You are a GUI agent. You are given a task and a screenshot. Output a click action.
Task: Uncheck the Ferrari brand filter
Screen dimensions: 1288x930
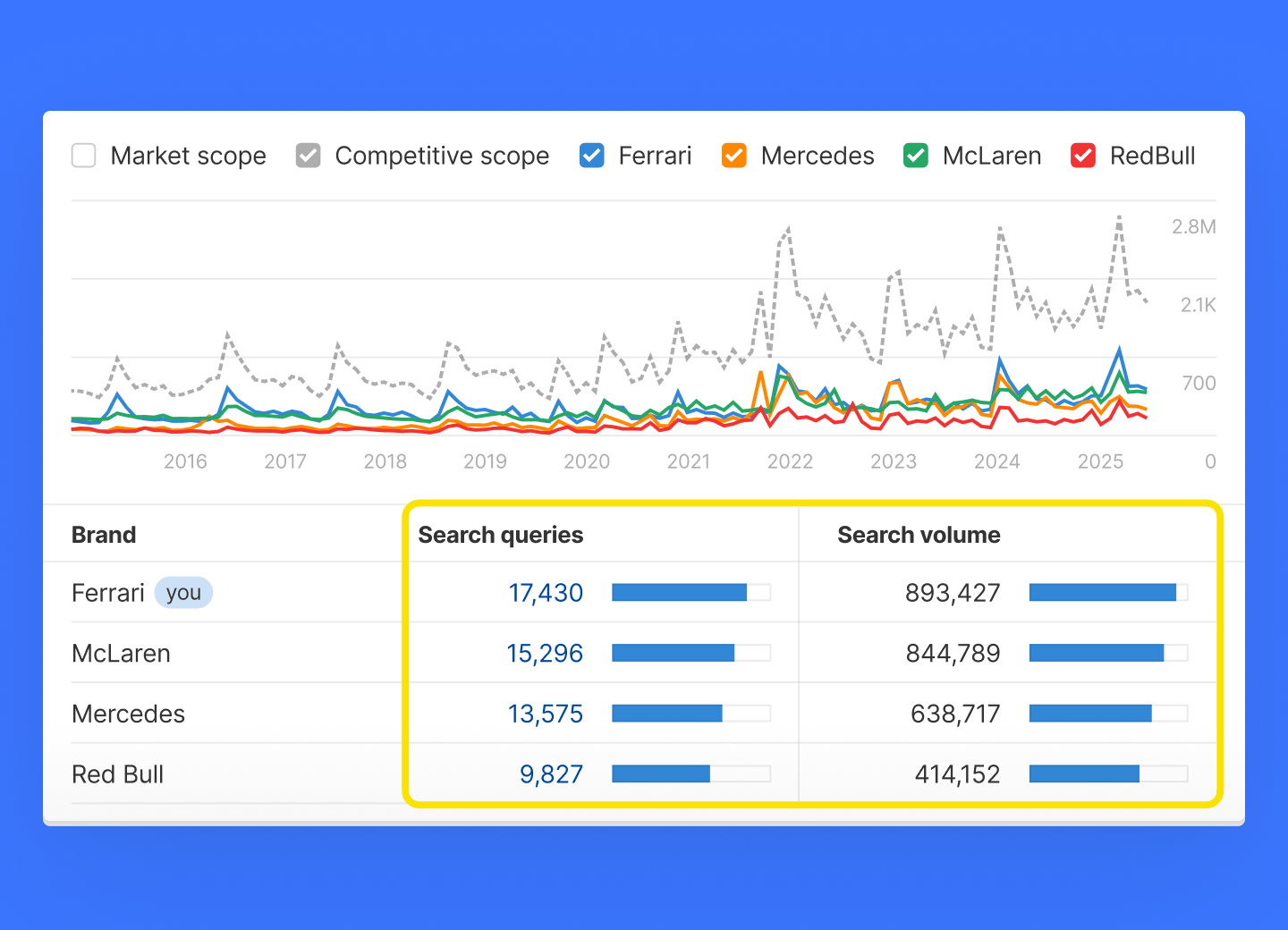tap(591, 155)
